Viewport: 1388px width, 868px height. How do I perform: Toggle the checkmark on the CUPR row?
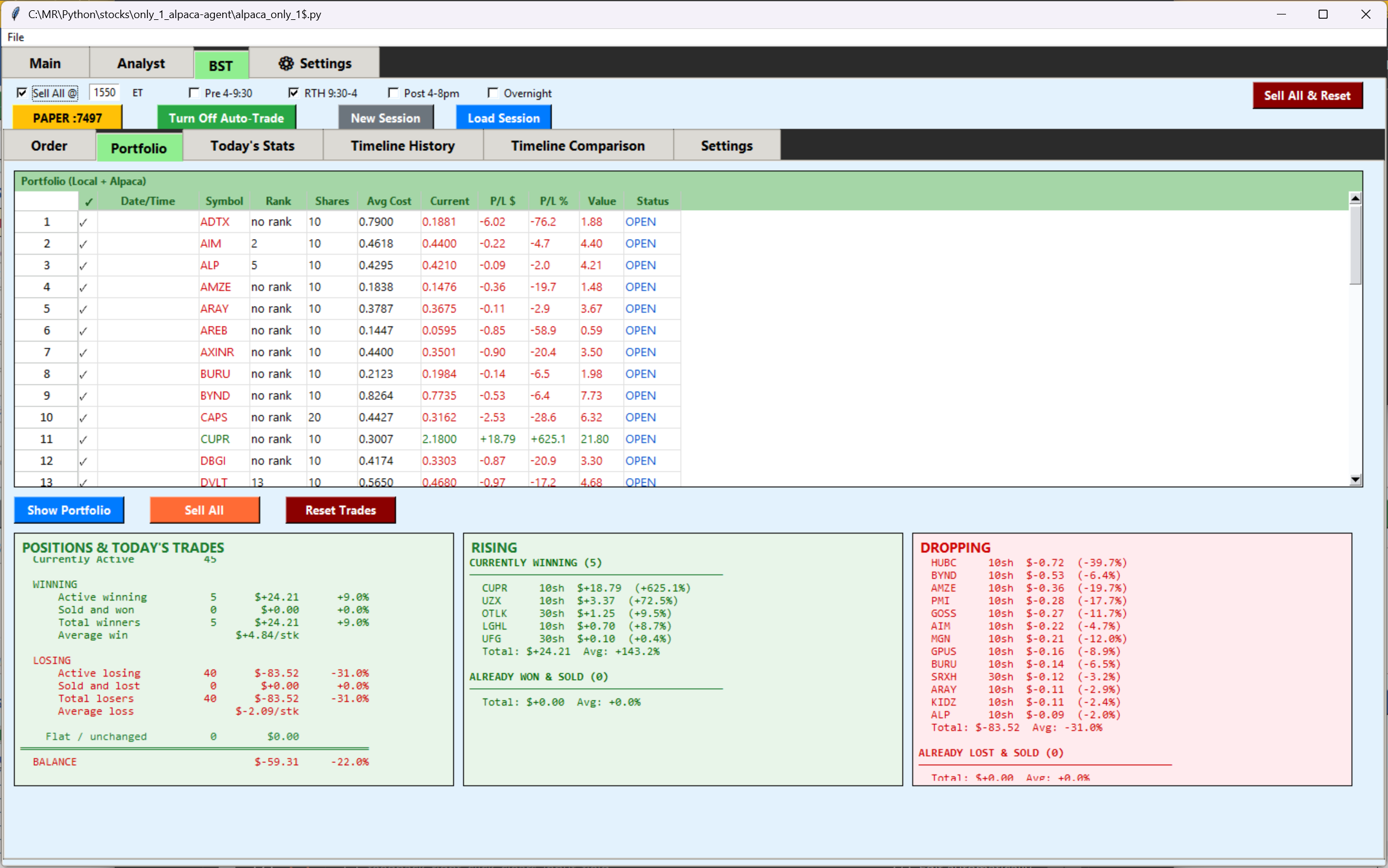[83, 439]
